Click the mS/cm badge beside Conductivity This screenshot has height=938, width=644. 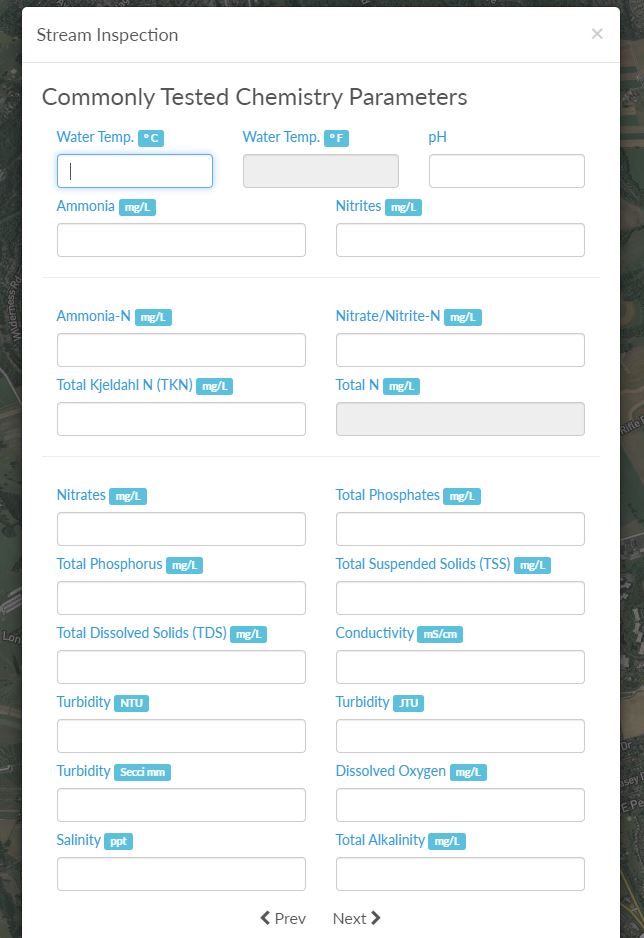click(440, 635)
